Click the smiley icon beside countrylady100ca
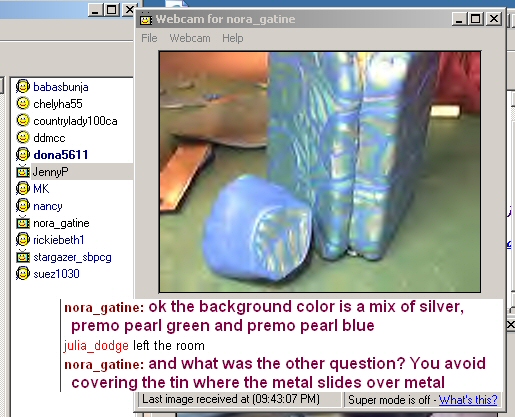 pos(23,120)
